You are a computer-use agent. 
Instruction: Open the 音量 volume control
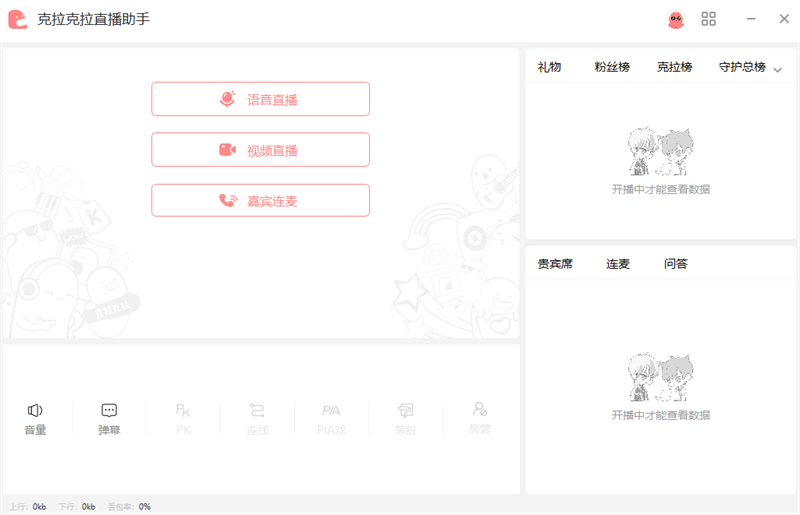(35, 418)
